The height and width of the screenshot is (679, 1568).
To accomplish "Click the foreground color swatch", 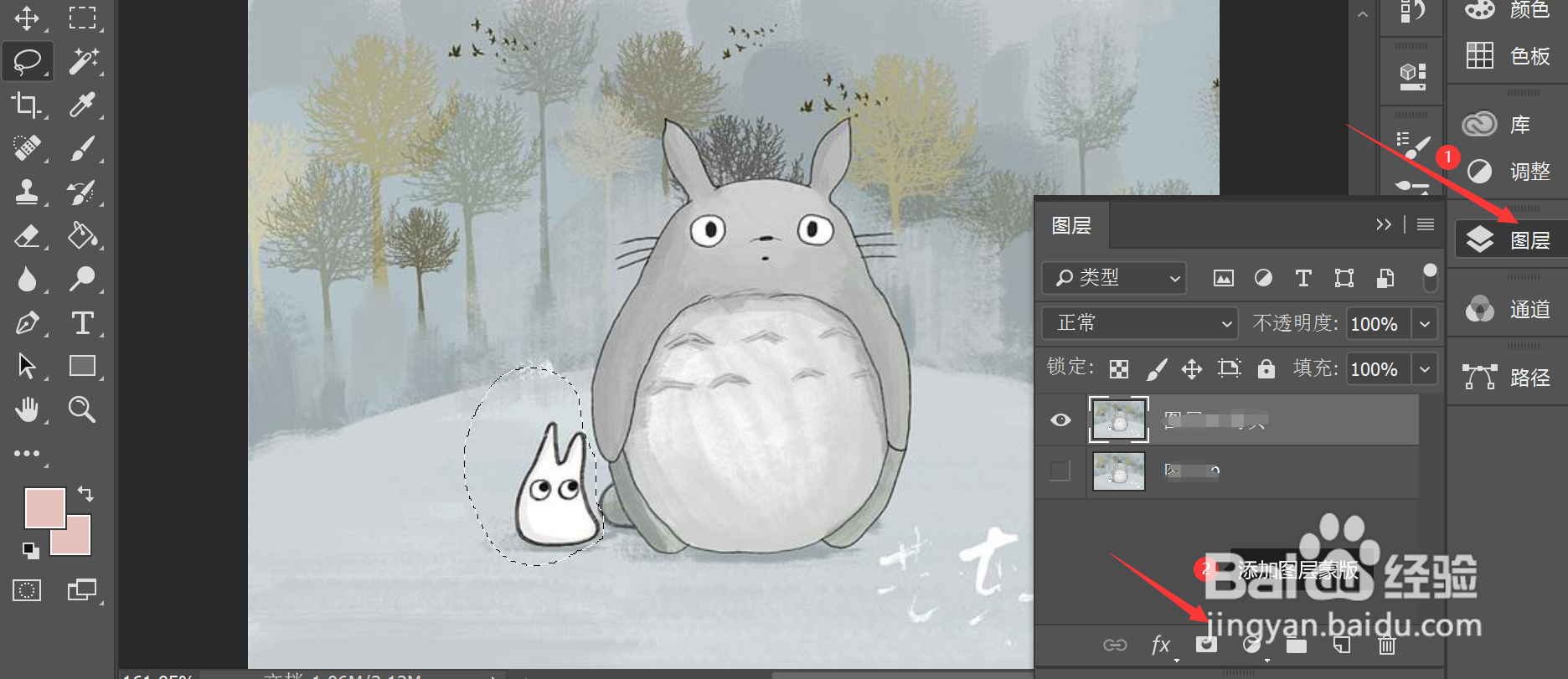I will point(45,508).
